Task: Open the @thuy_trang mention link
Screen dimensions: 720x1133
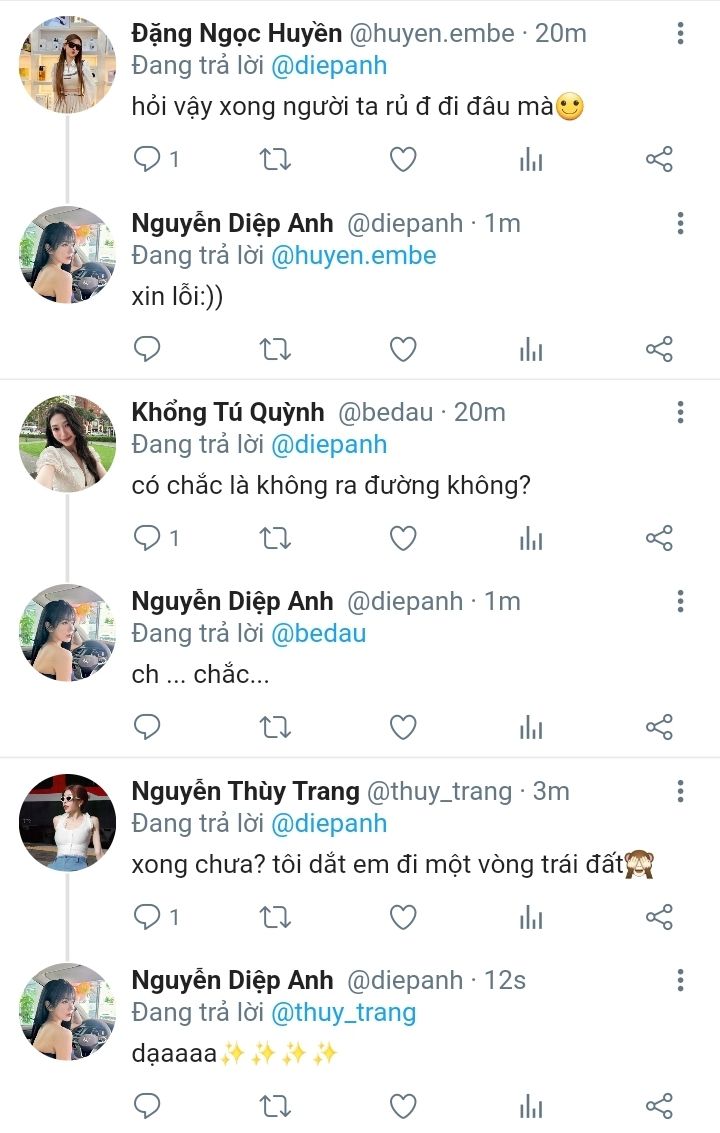Action: click(x=343, y=1012)
